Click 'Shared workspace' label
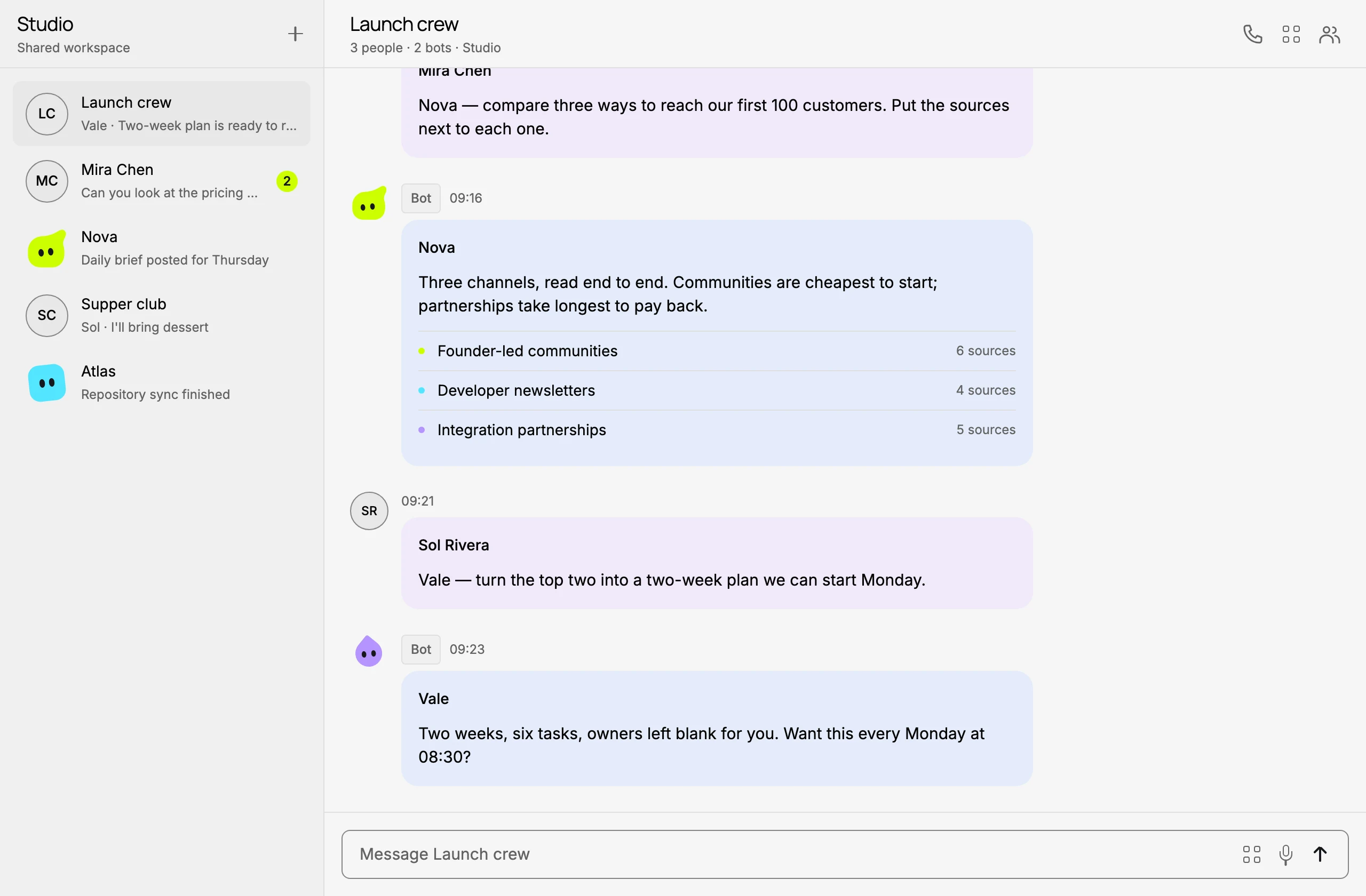This screenshot has height=896, width=1366. click(74, 47)
